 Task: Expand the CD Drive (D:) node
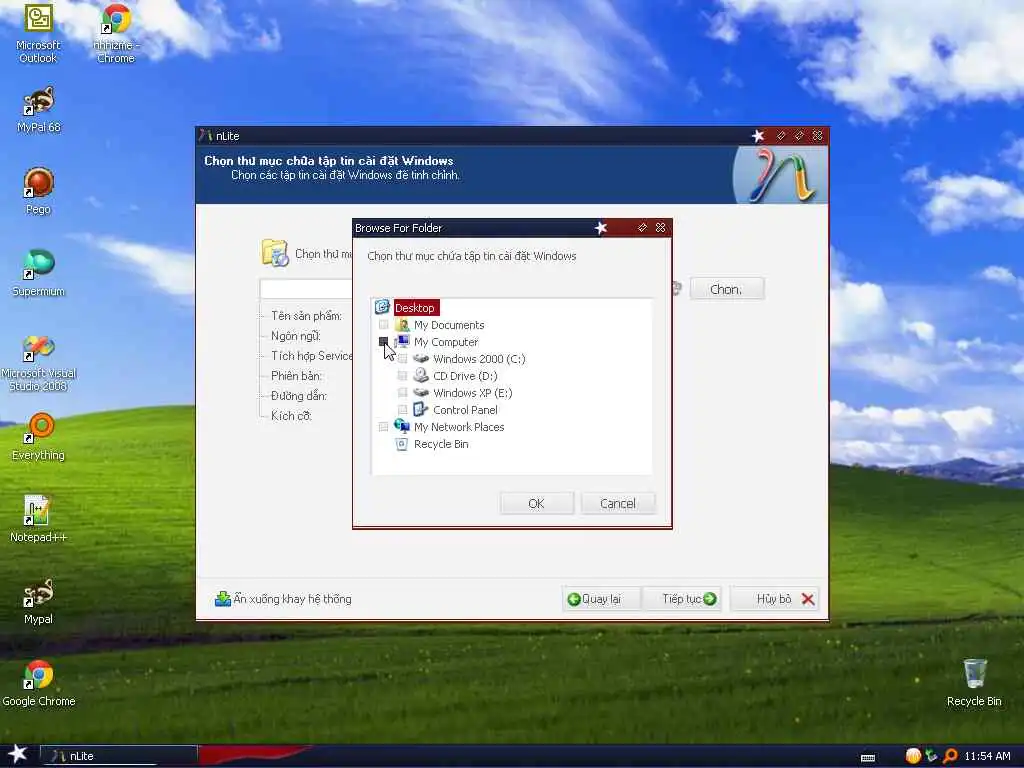tap(402, 376)
